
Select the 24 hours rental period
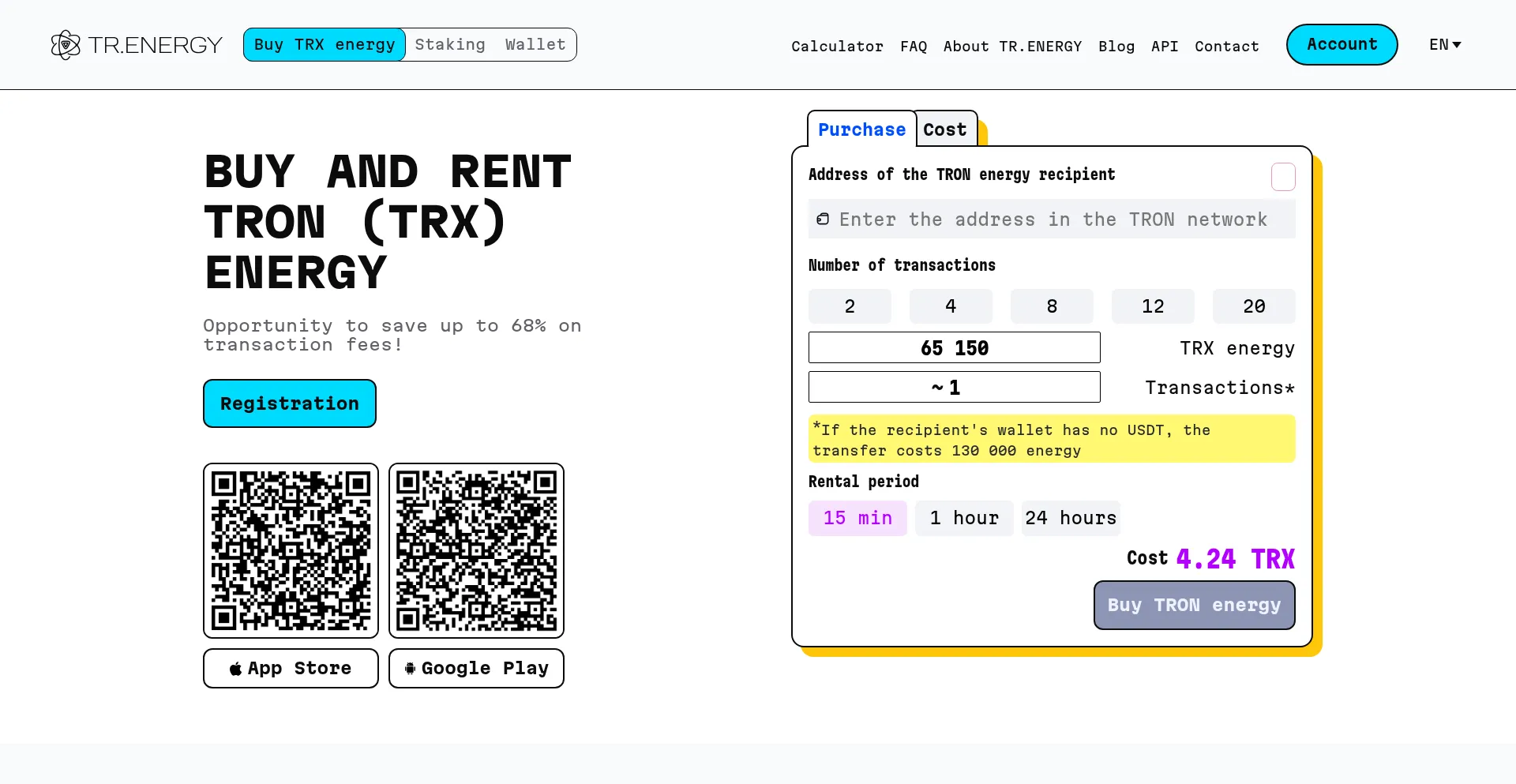coord(1071,518)
